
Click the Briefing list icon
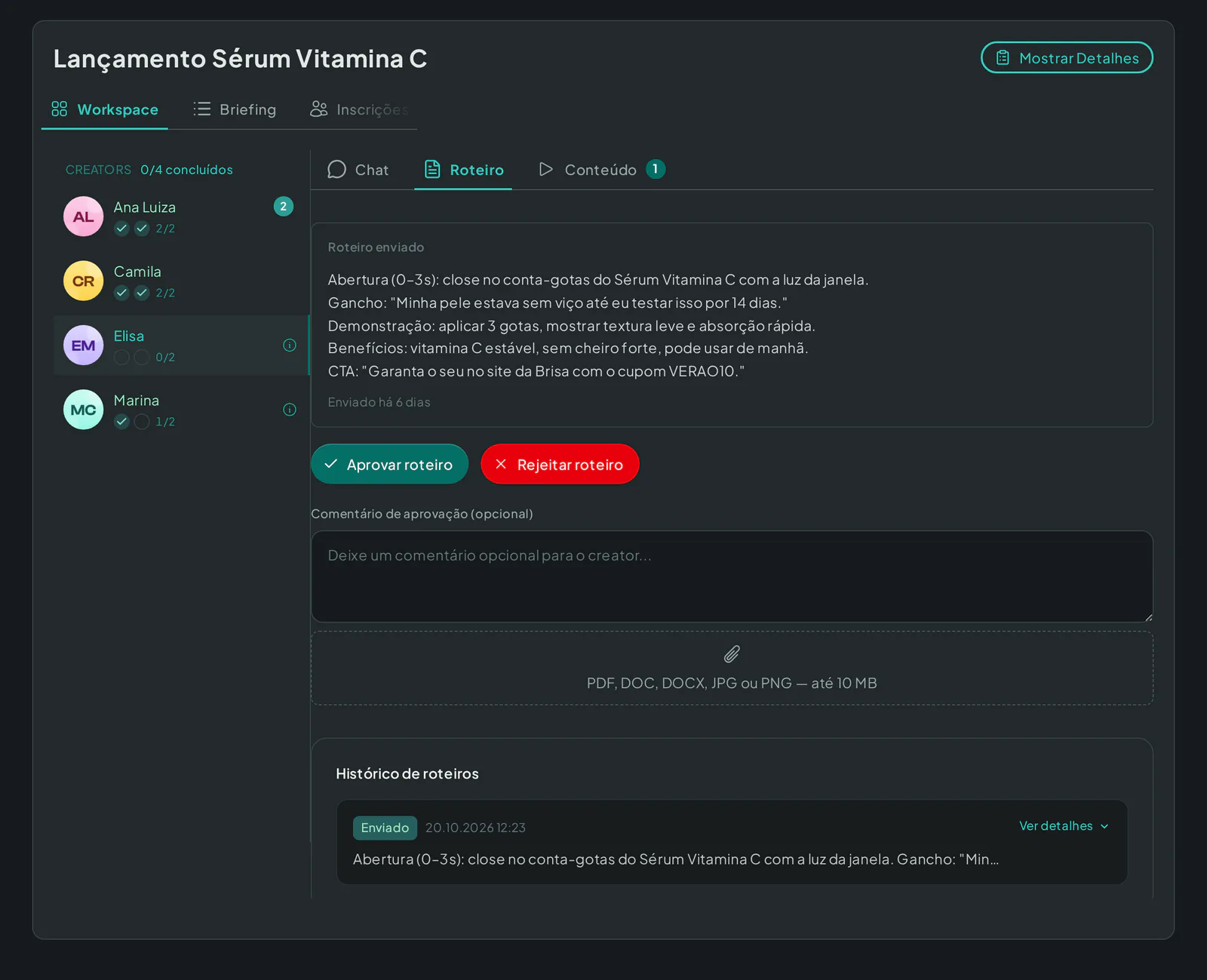[x=201, y=109]
